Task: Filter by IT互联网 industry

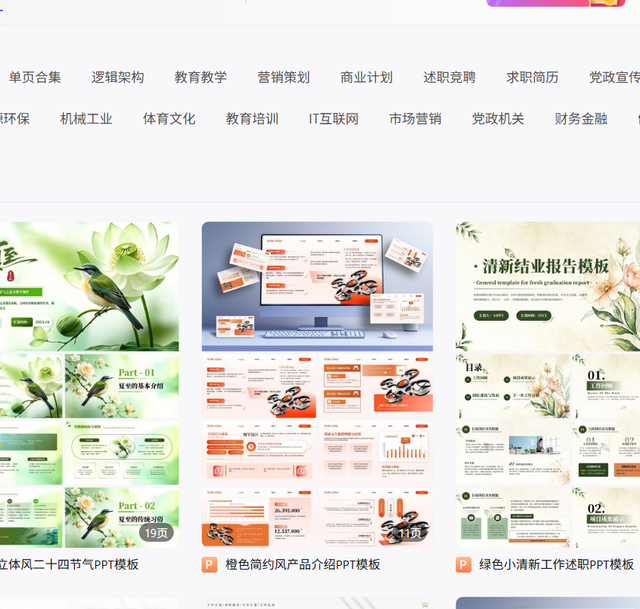Action: 333,119
